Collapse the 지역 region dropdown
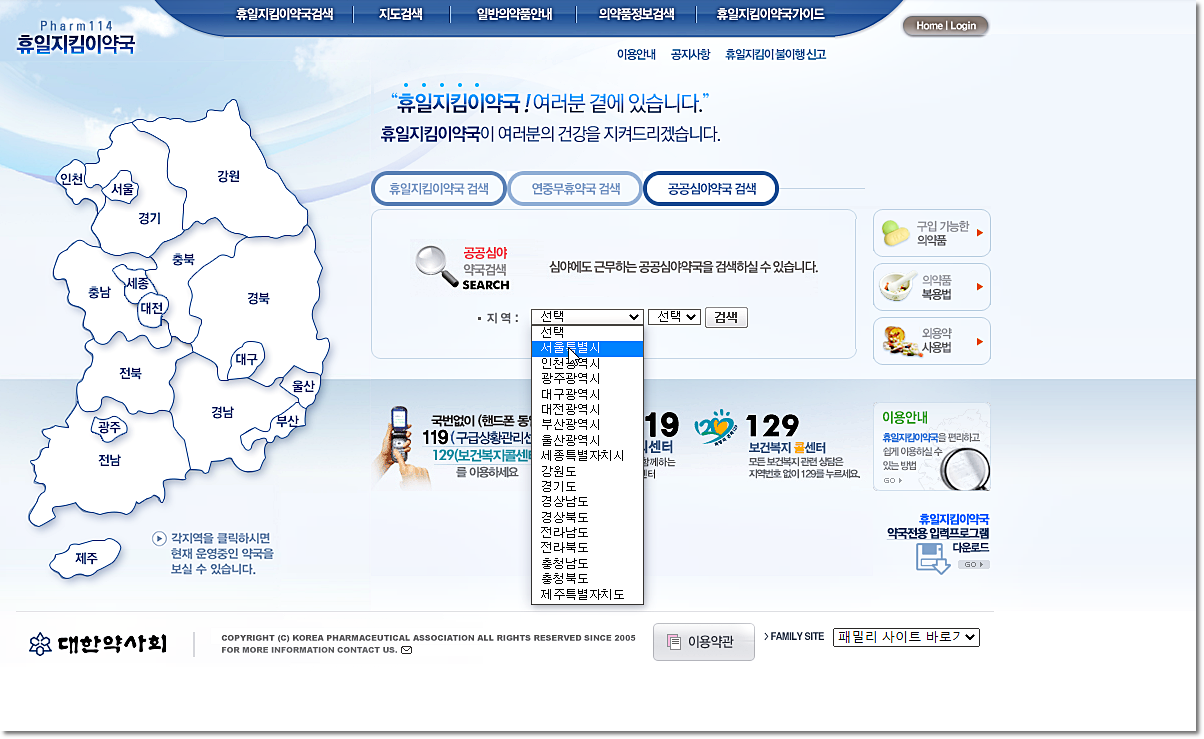Screen dimensions: 1204x739 [x=587, y=316]
